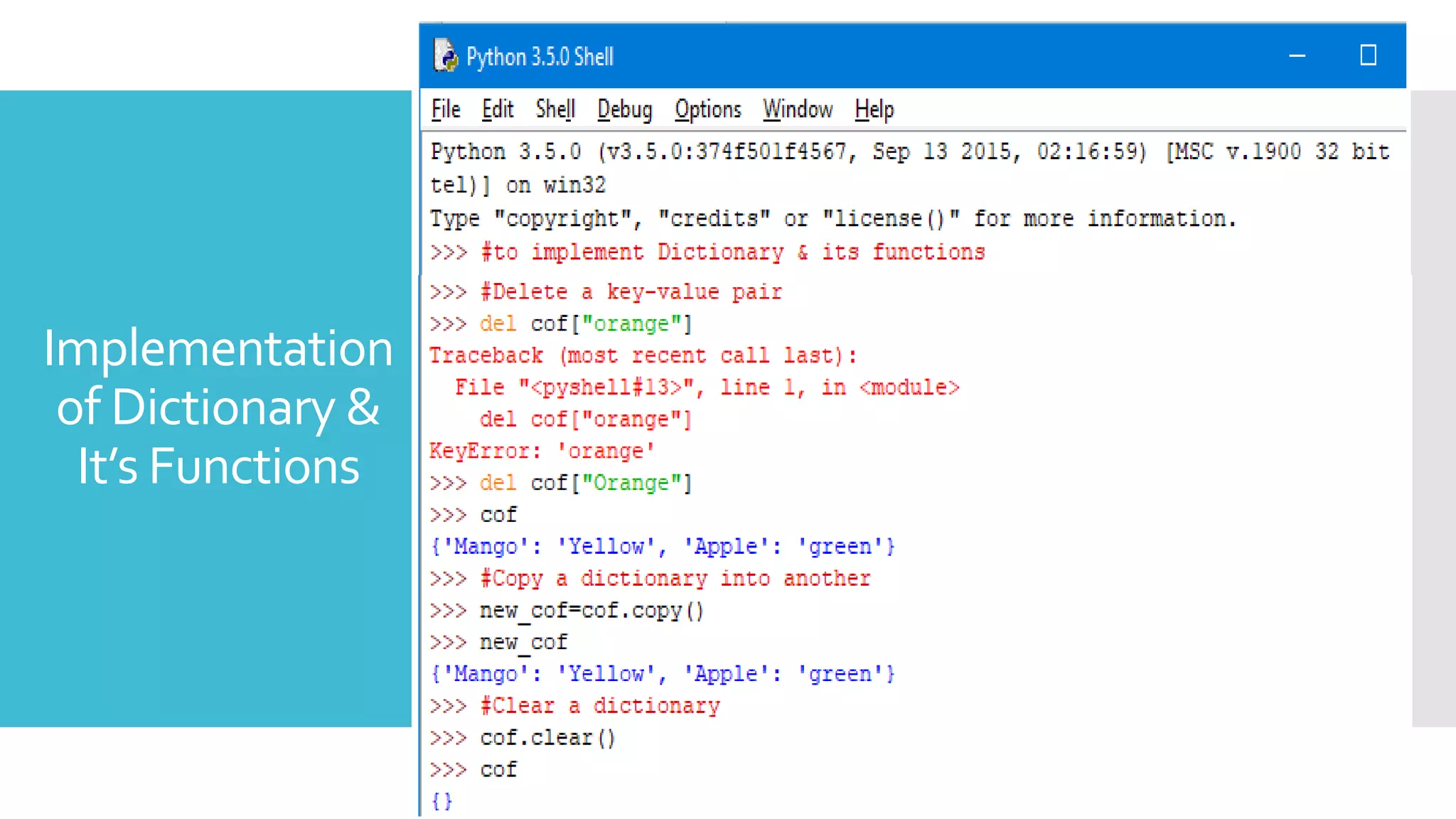Click the cof.clear() command line
This screenshot has width=1456, height=819.
(547, 738)
